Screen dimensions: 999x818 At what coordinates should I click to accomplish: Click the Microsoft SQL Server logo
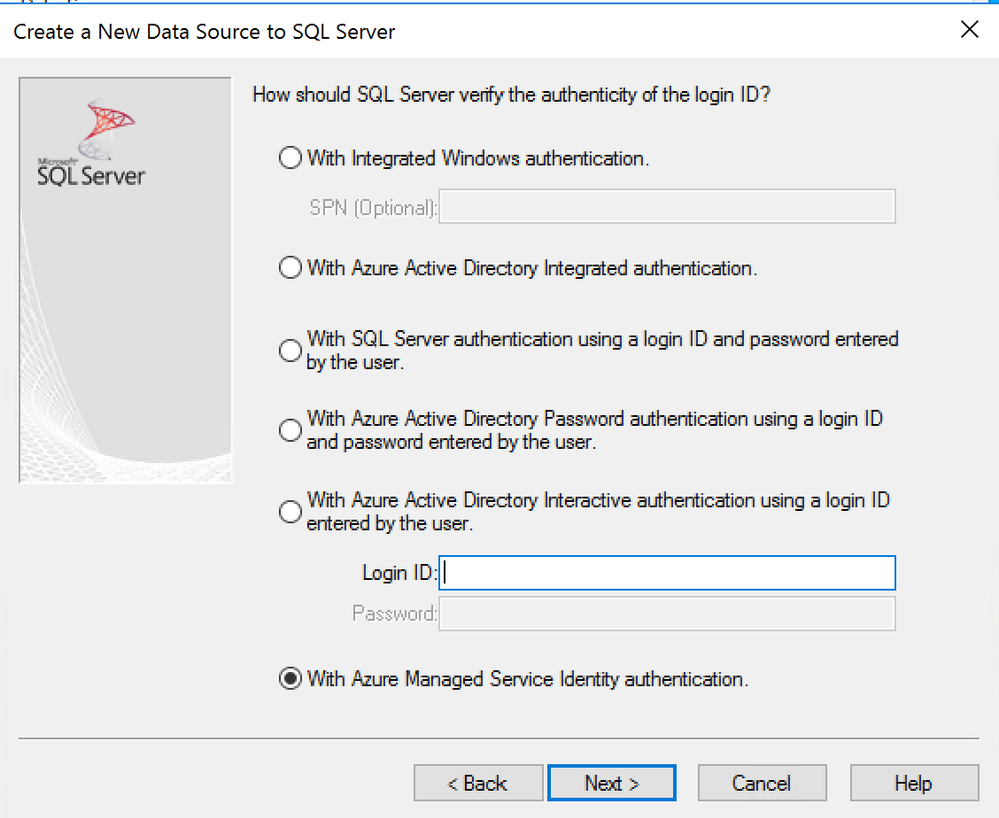pos(91,143)
